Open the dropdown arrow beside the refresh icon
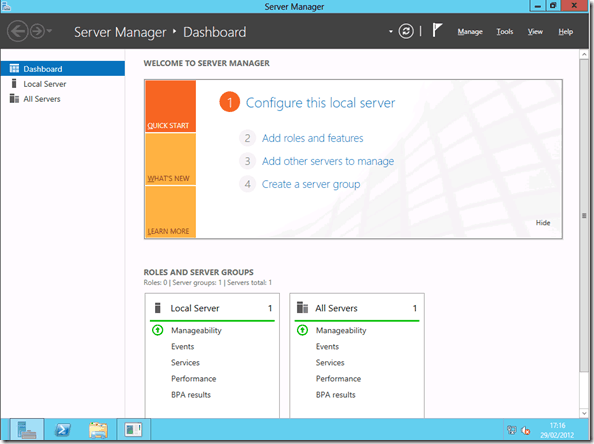 391,31
